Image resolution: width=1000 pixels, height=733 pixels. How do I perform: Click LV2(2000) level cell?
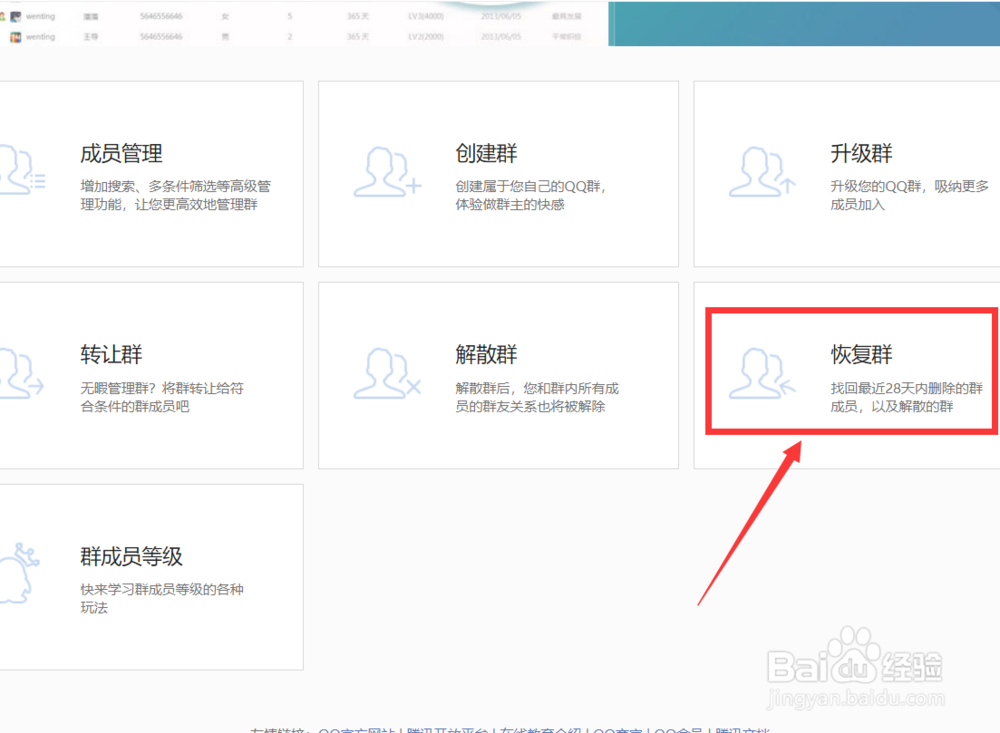click(425, 37)
